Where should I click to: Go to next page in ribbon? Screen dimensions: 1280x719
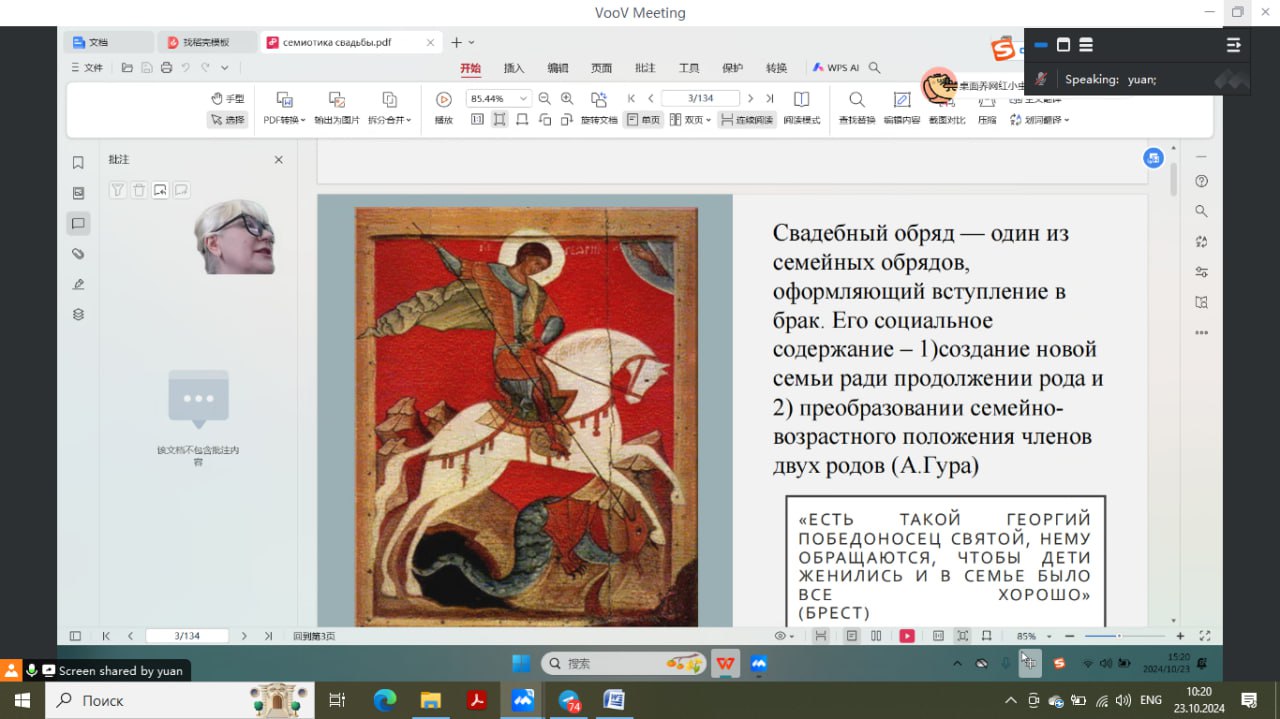(x=750, y=98)
